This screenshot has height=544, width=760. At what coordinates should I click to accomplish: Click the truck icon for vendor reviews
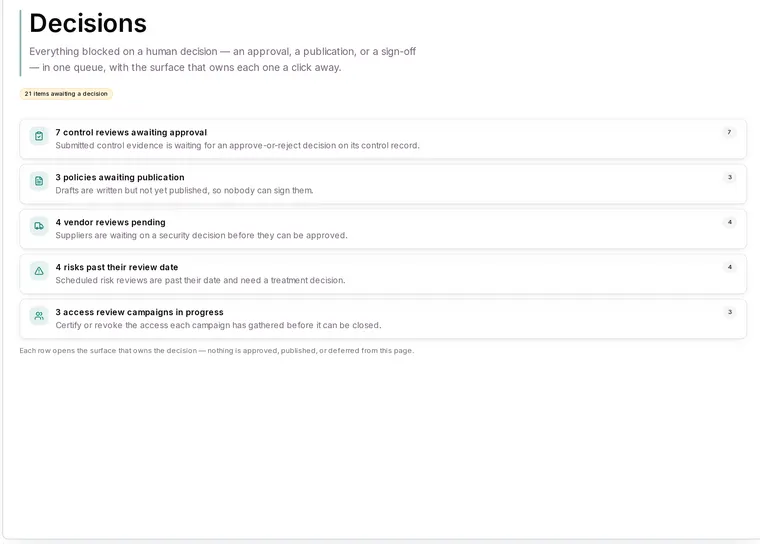[39, 226]
